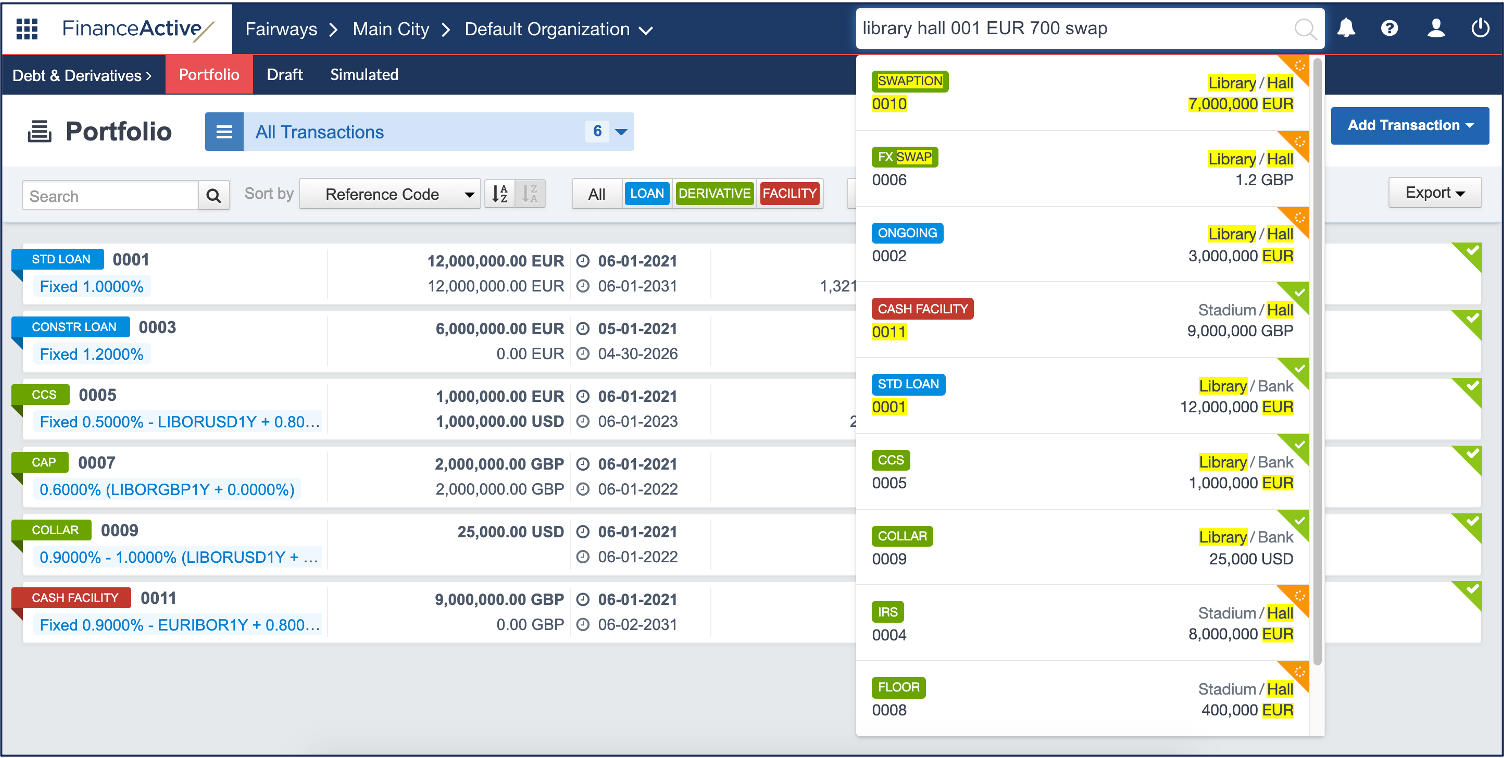1504x758 pixels.
Task: Open the Export button menu
Action: click(1435, 193)
